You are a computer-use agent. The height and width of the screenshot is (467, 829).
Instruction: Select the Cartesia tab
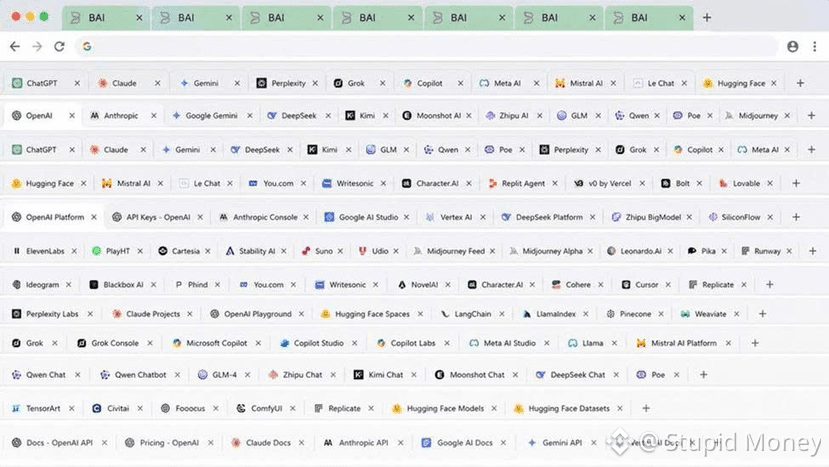coord(185,251)
